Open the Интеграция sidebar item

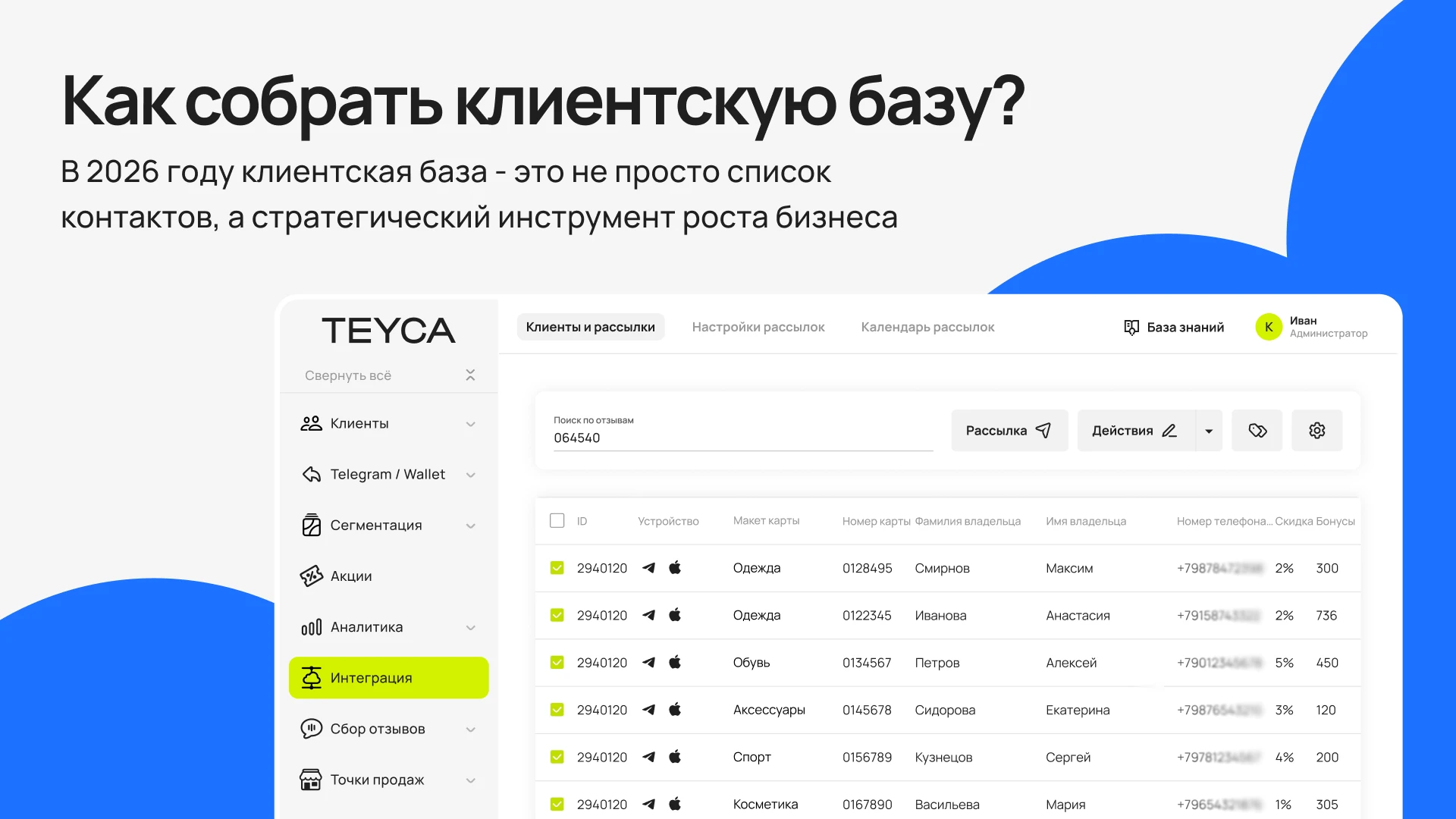tap(388, 678)
